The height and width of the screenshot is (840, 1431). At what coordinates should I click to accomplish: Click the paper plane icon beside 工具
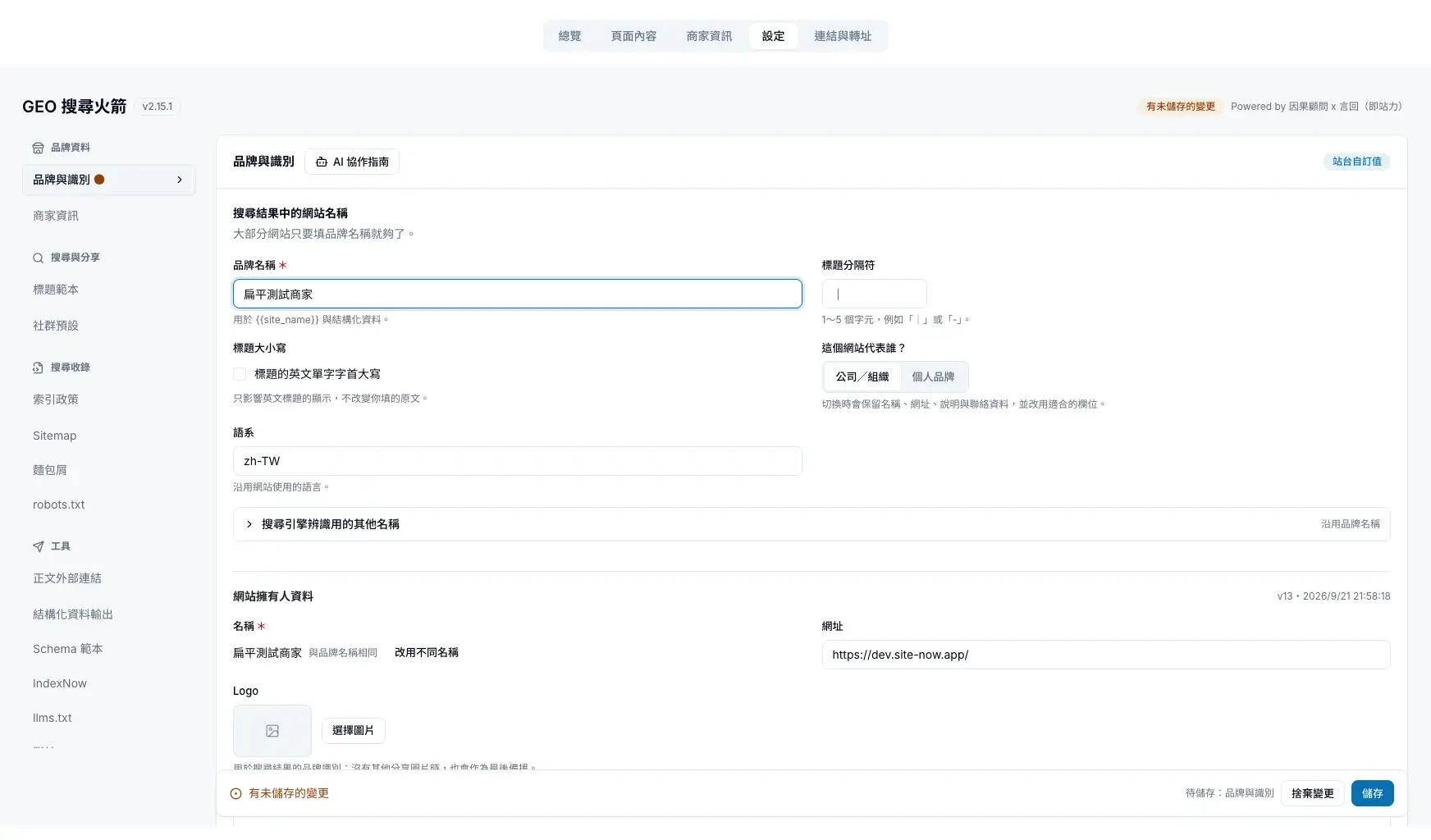tap(38, 546)
